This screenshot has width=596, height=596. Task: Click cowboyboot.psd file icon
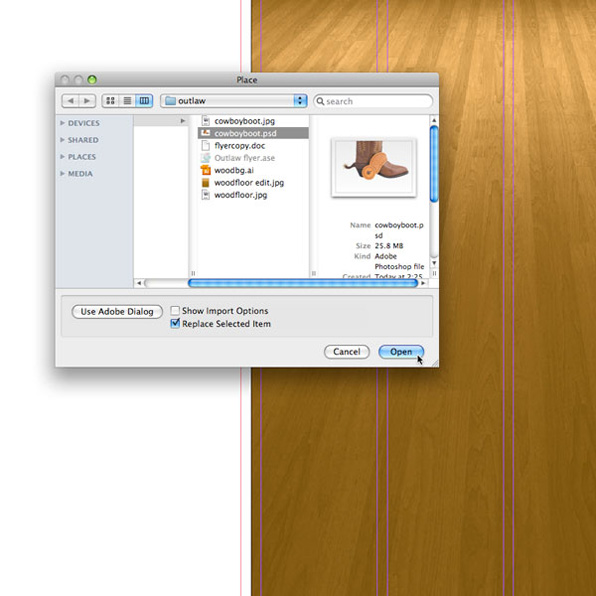(205, 133)
